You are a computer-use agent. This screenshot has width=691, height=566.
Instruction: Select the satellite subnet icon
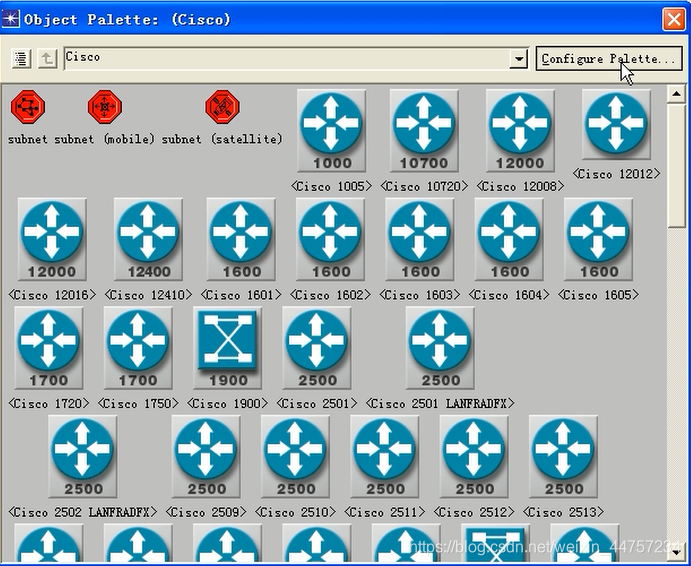pos(223,107)
